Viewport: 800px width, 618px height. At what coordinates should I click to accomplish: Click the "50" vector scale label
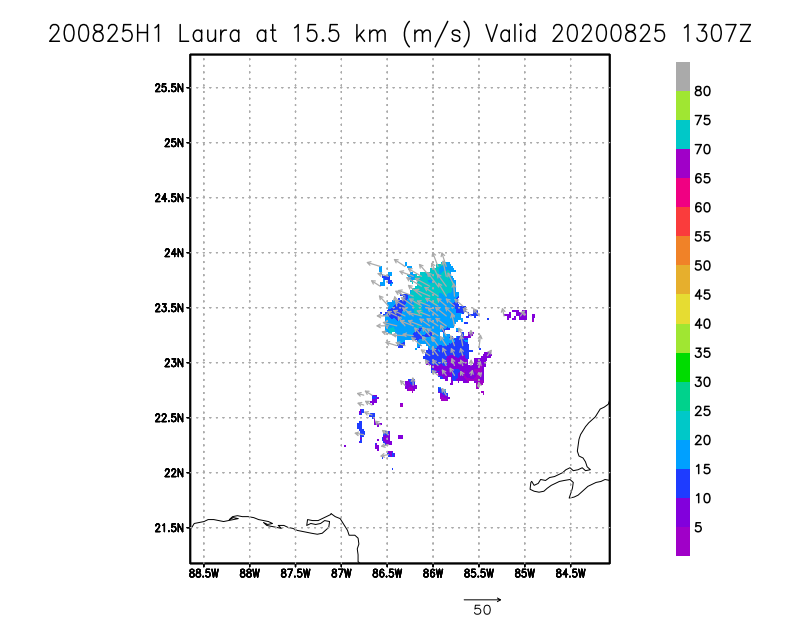pyautogui.click(x=482, y=610)
